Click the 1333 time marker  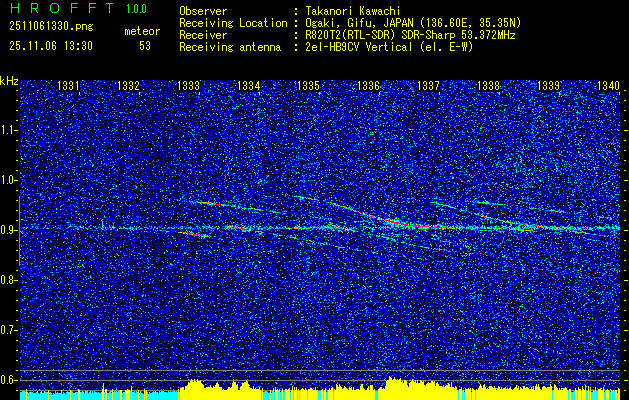click(189, 85)
